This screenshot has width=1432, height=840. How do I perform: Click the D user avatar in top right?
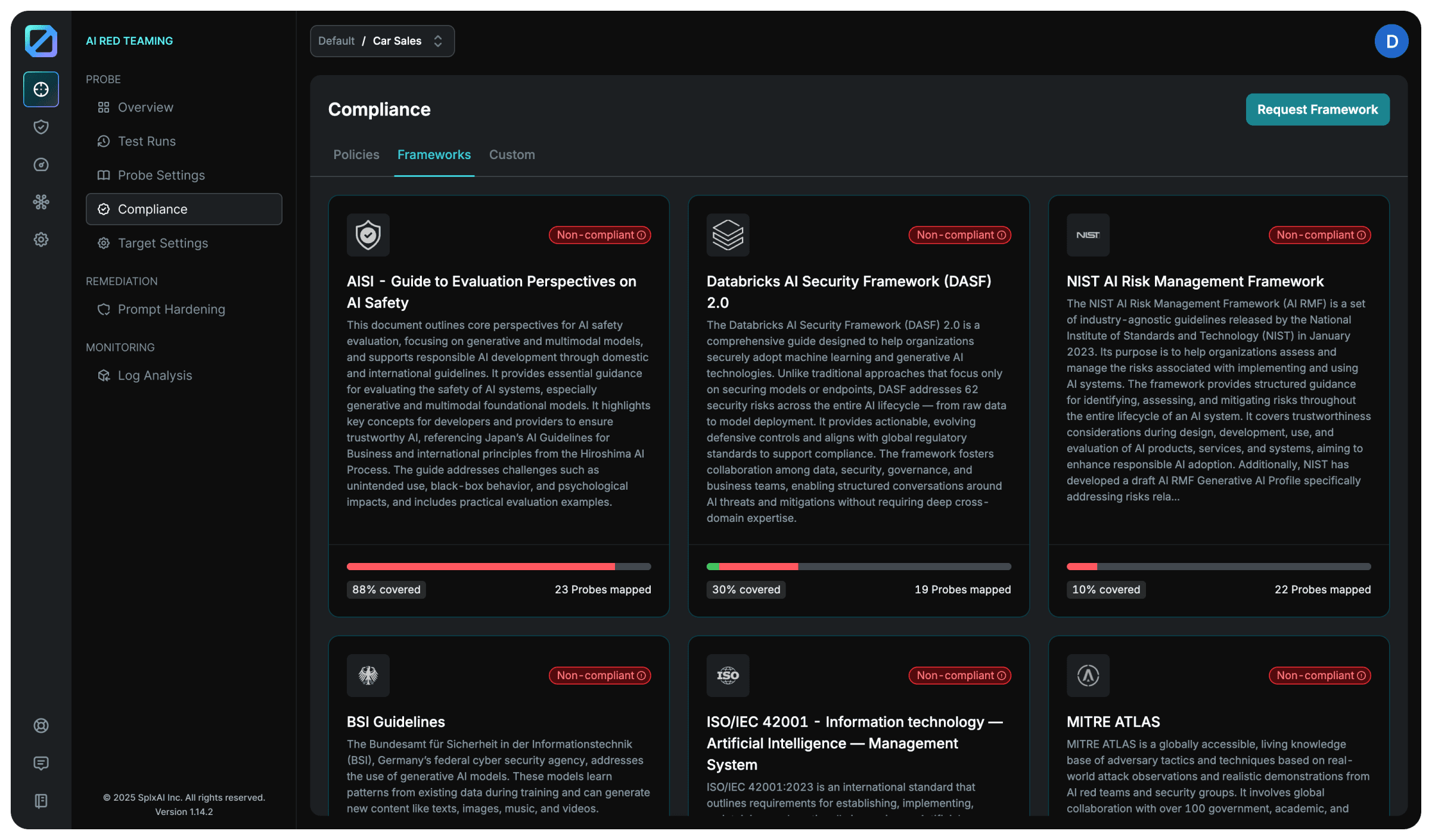click(x=1391, y=41)
